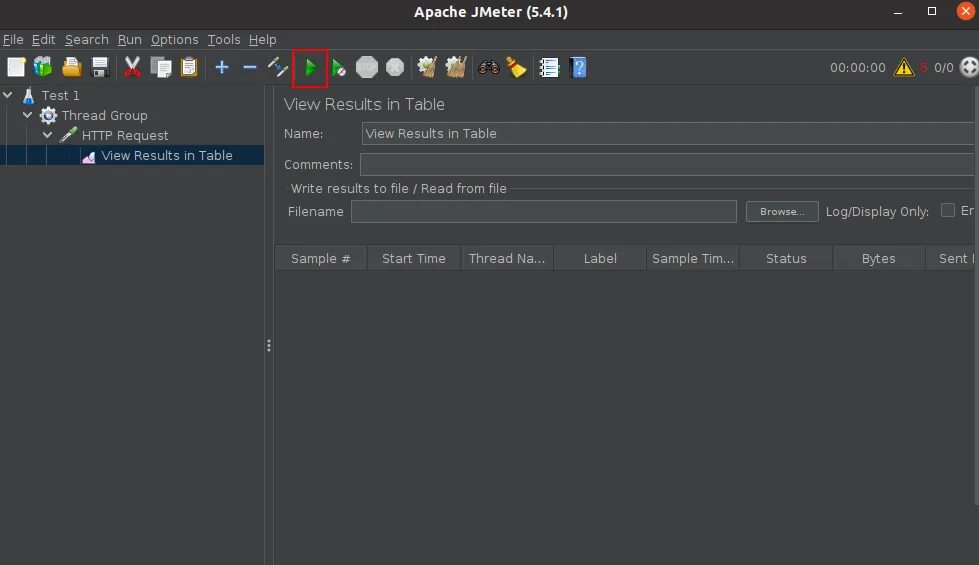
Task: Click the 00:00:00 elapsed time display
Action: coord(857,67)
